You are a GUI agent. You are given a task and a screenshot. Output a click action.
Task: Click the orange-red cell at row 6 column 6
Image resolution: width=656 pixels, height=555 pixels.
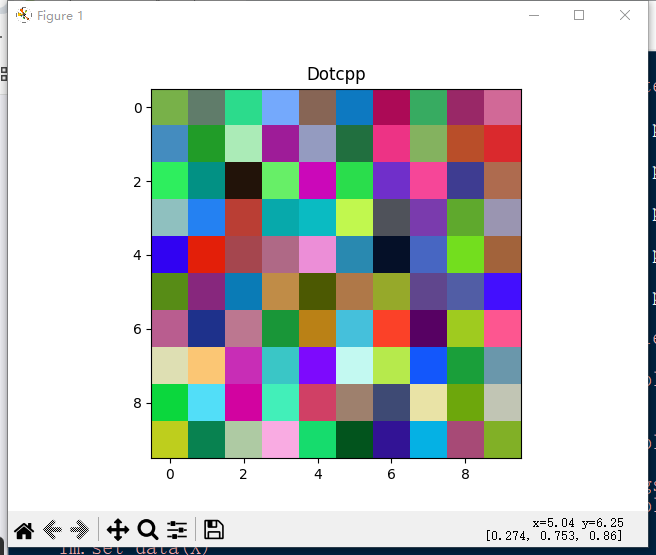392,328
